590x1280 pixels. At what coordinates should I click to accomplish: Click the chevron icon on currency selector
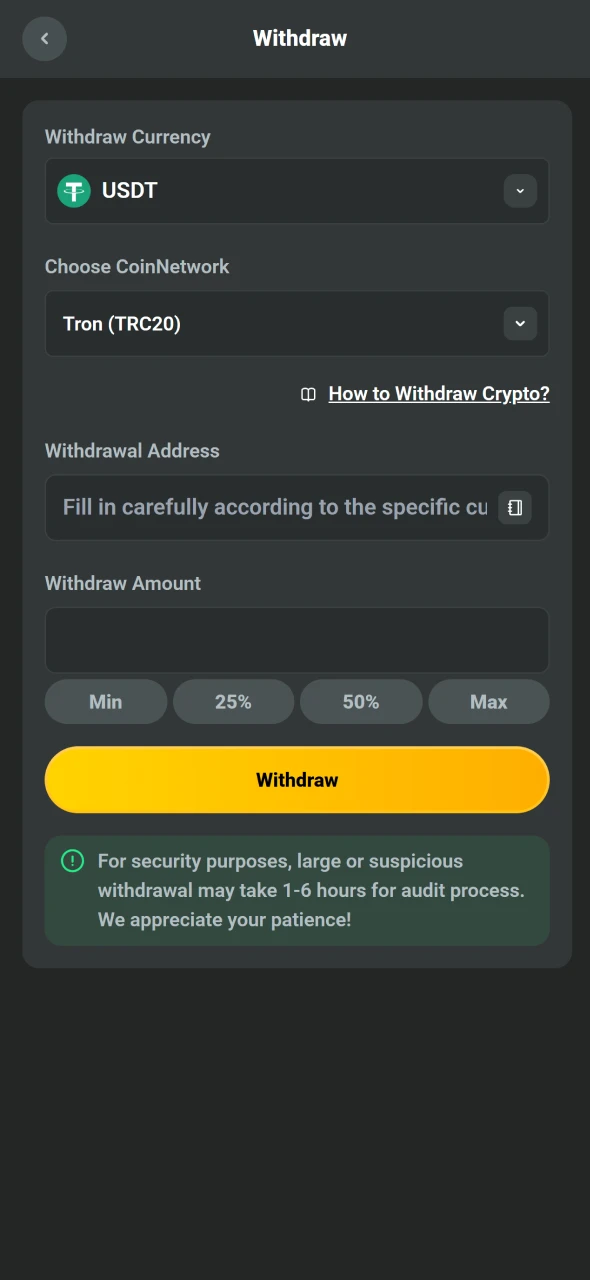[520, 191]
